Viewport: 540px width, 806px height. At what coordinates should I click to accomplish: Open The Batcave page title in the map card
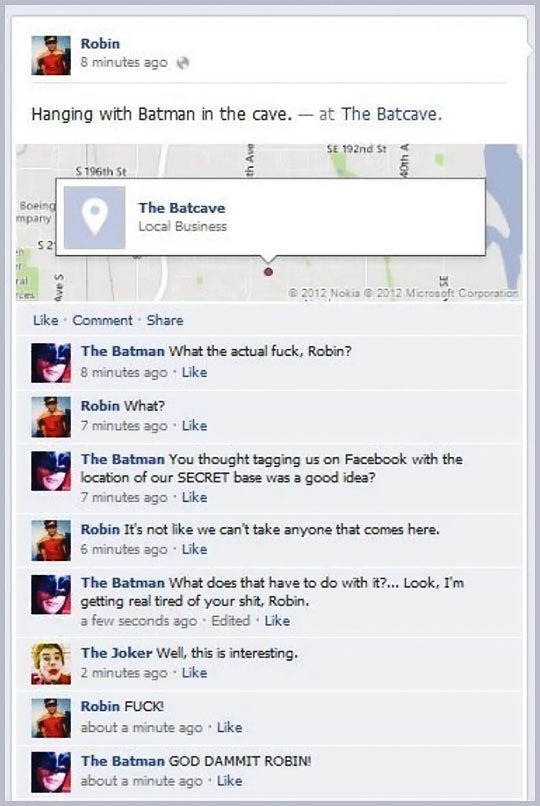(x=181, y=208)
